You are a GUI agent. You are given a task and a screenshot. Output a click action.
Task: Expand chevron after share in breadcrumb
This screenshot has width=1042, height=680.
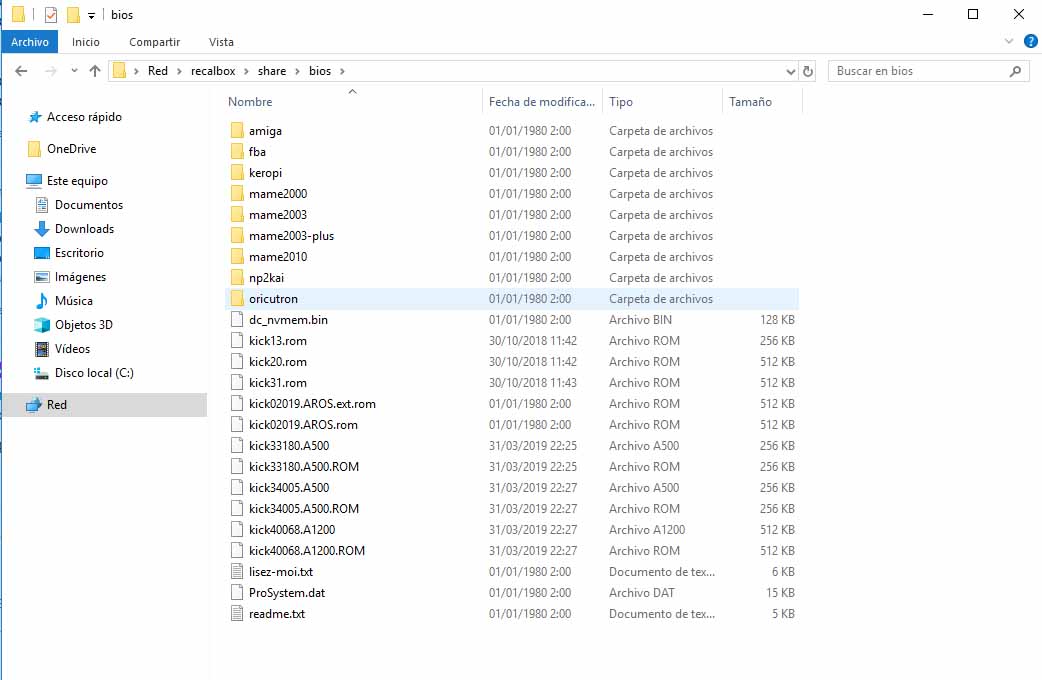coord(297,71)
